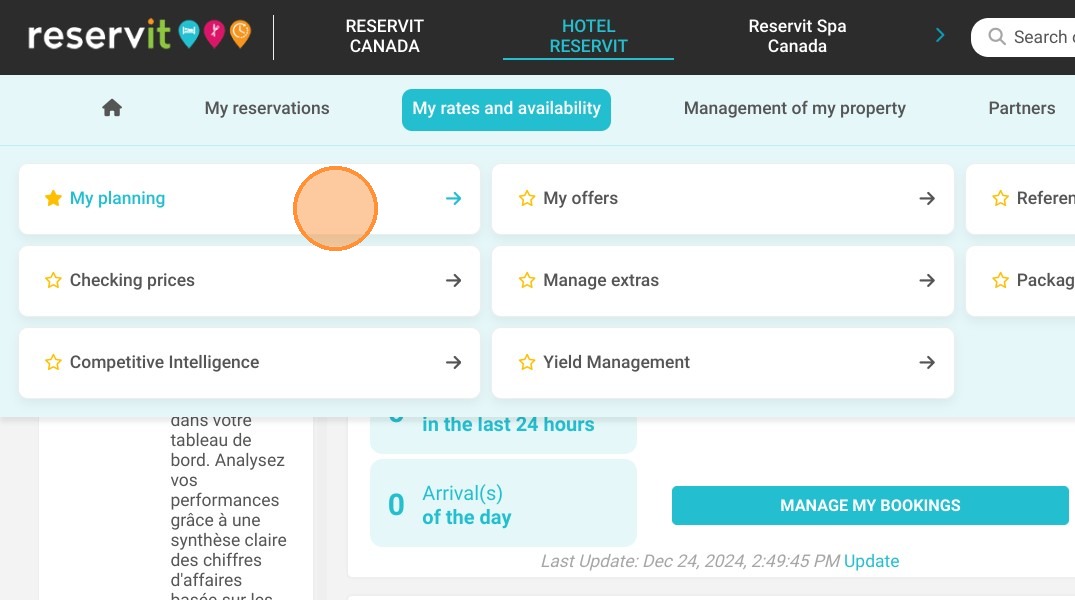Switch to RESERVIT CANADA property

click(384, 36)
